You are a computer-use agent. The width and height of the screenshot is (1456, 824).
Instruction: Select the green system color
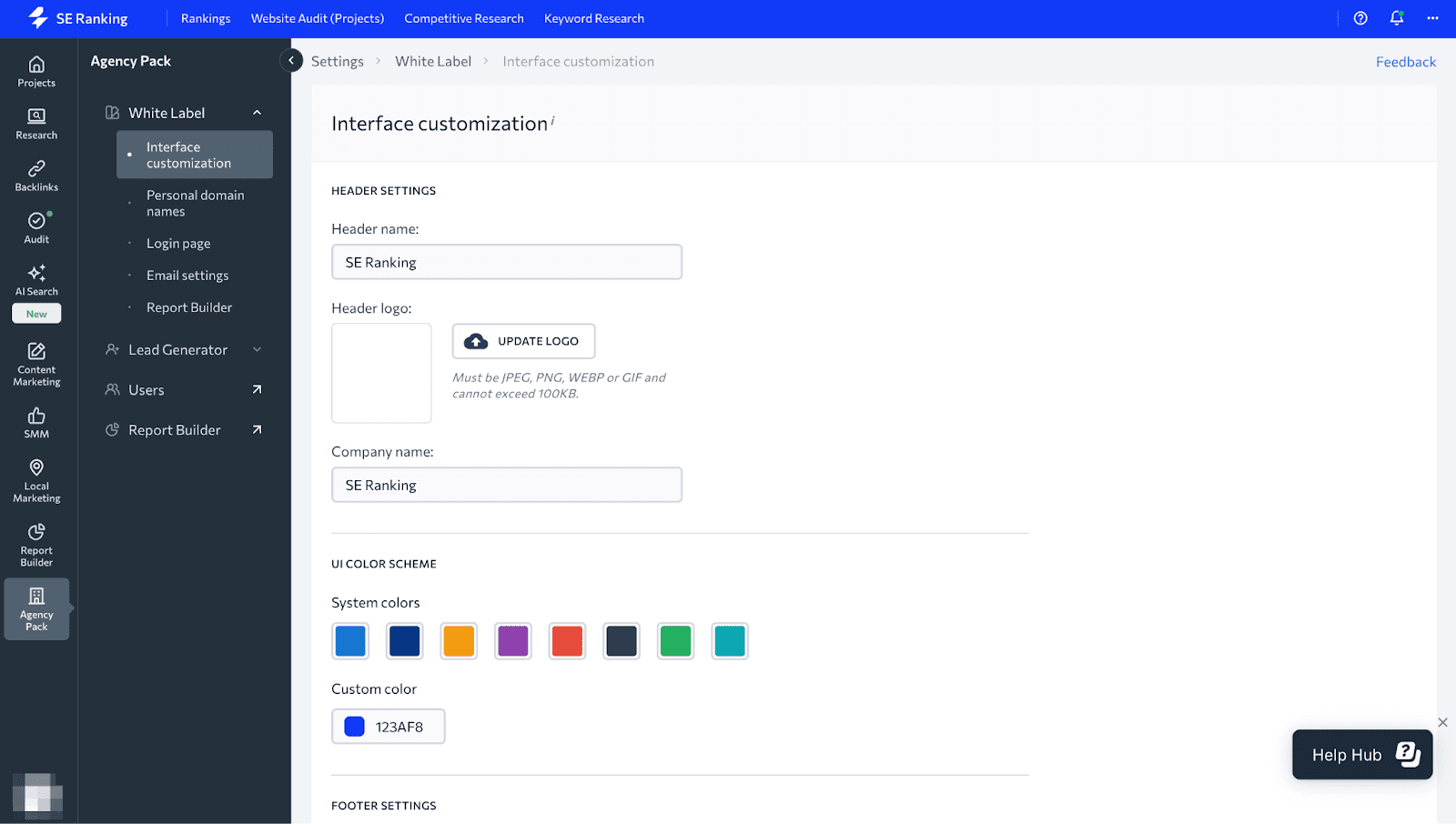point(675,641)
